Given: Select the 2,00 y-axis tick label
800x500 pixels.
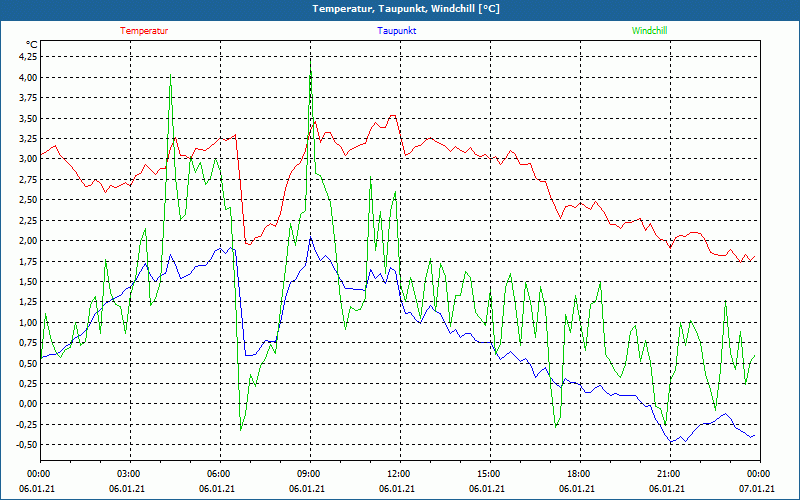Looking at the screenshot, I should coord(27,241).
